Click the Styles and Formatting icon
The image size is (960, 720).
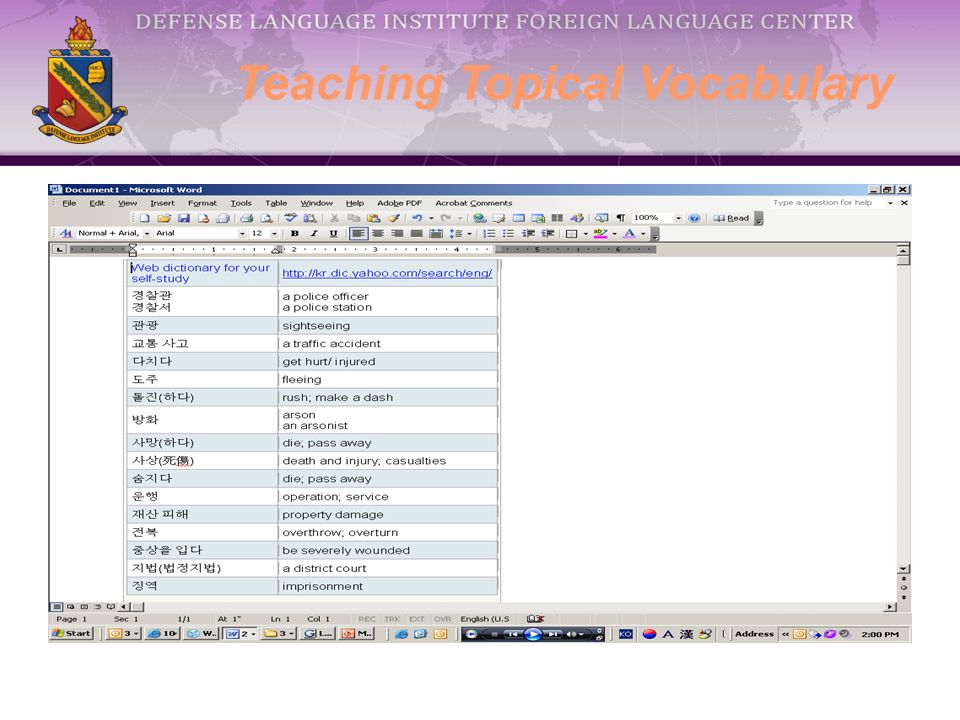click(x=66, y=233)
